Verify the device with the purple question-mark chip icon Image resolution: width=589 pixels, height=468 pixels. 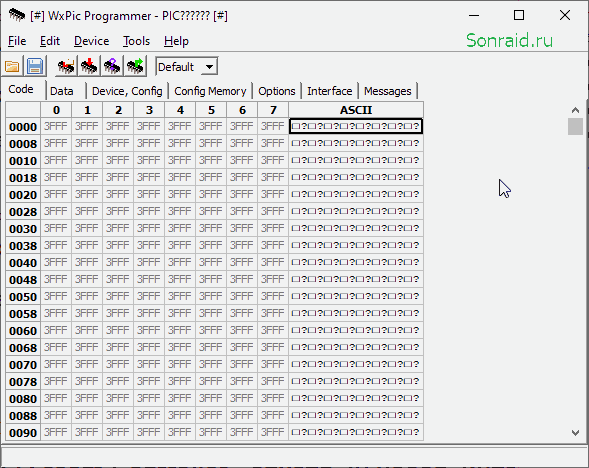(112, 67)
